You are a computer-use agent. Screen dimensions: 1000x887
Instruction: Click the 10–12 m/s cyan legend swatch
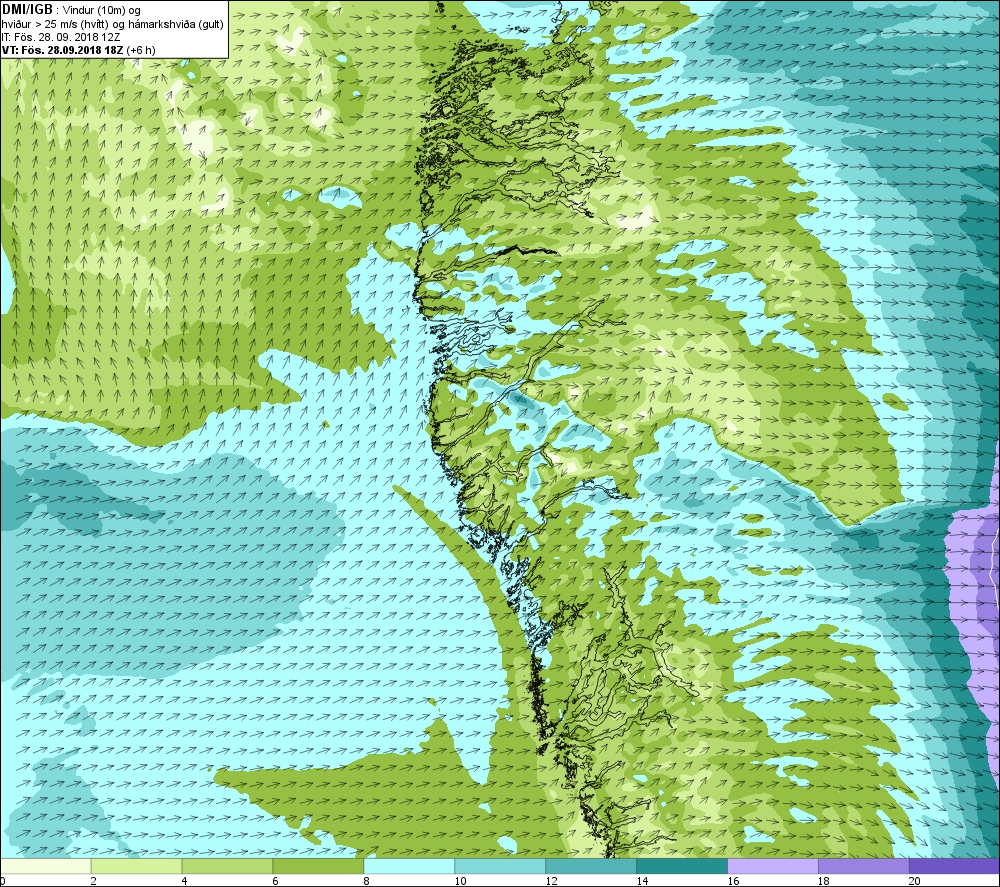click(500, 866)
